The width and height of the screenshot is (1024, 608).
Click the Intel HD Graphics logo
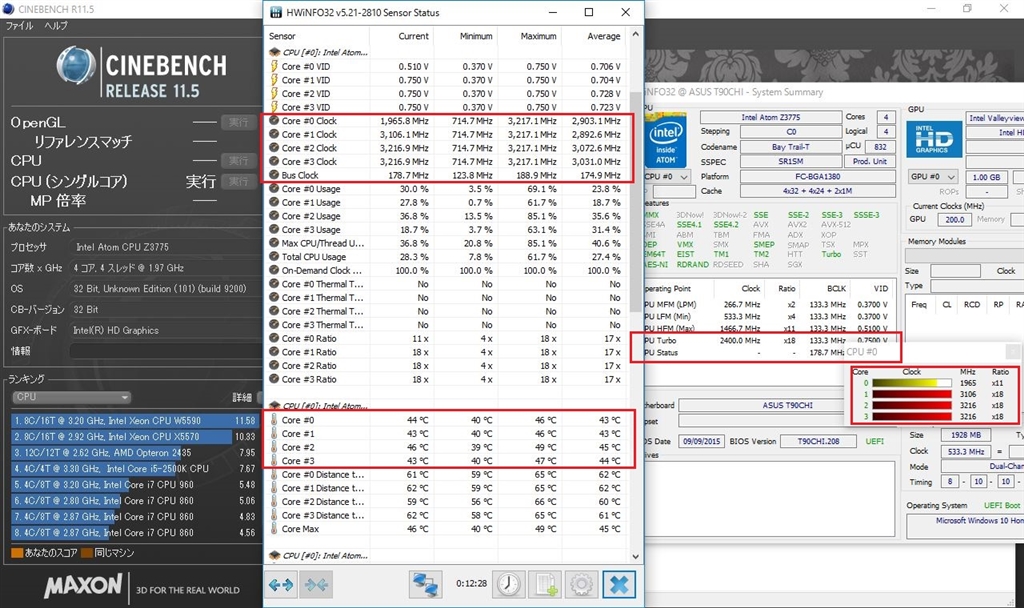[x=934, y=139]
